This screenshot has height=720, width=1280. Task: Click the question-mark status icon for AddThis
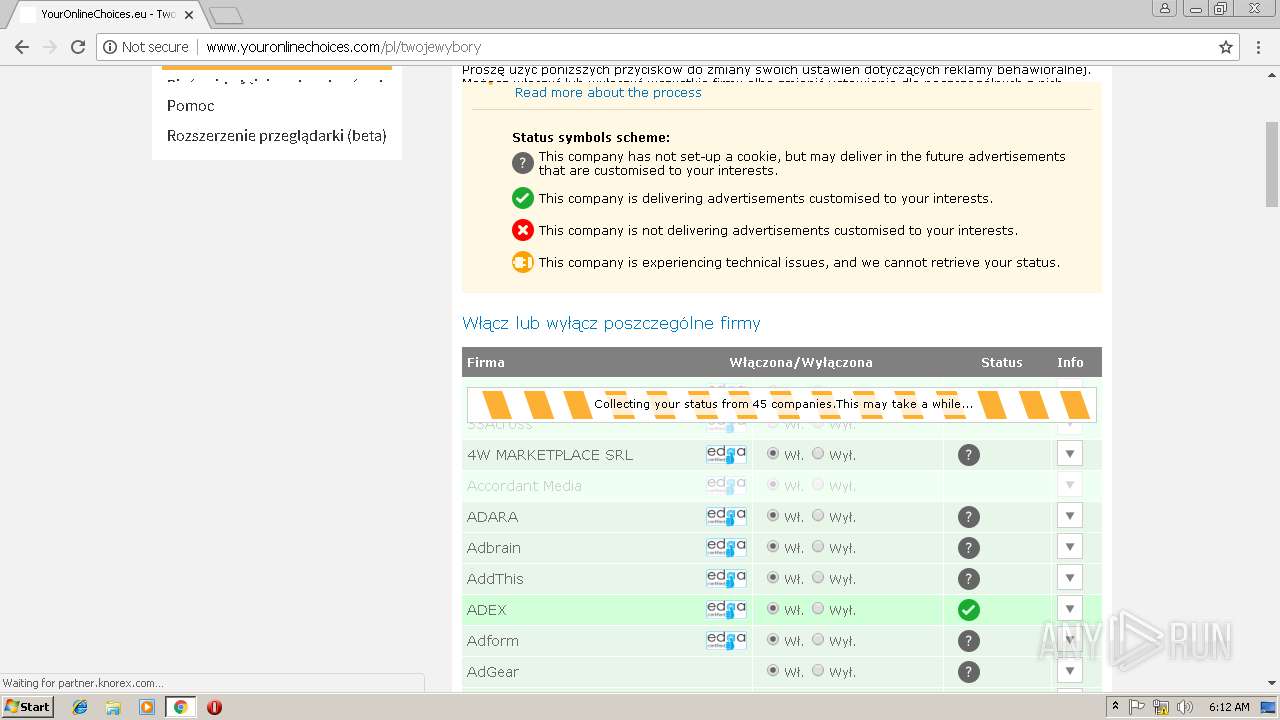[968, 579]
